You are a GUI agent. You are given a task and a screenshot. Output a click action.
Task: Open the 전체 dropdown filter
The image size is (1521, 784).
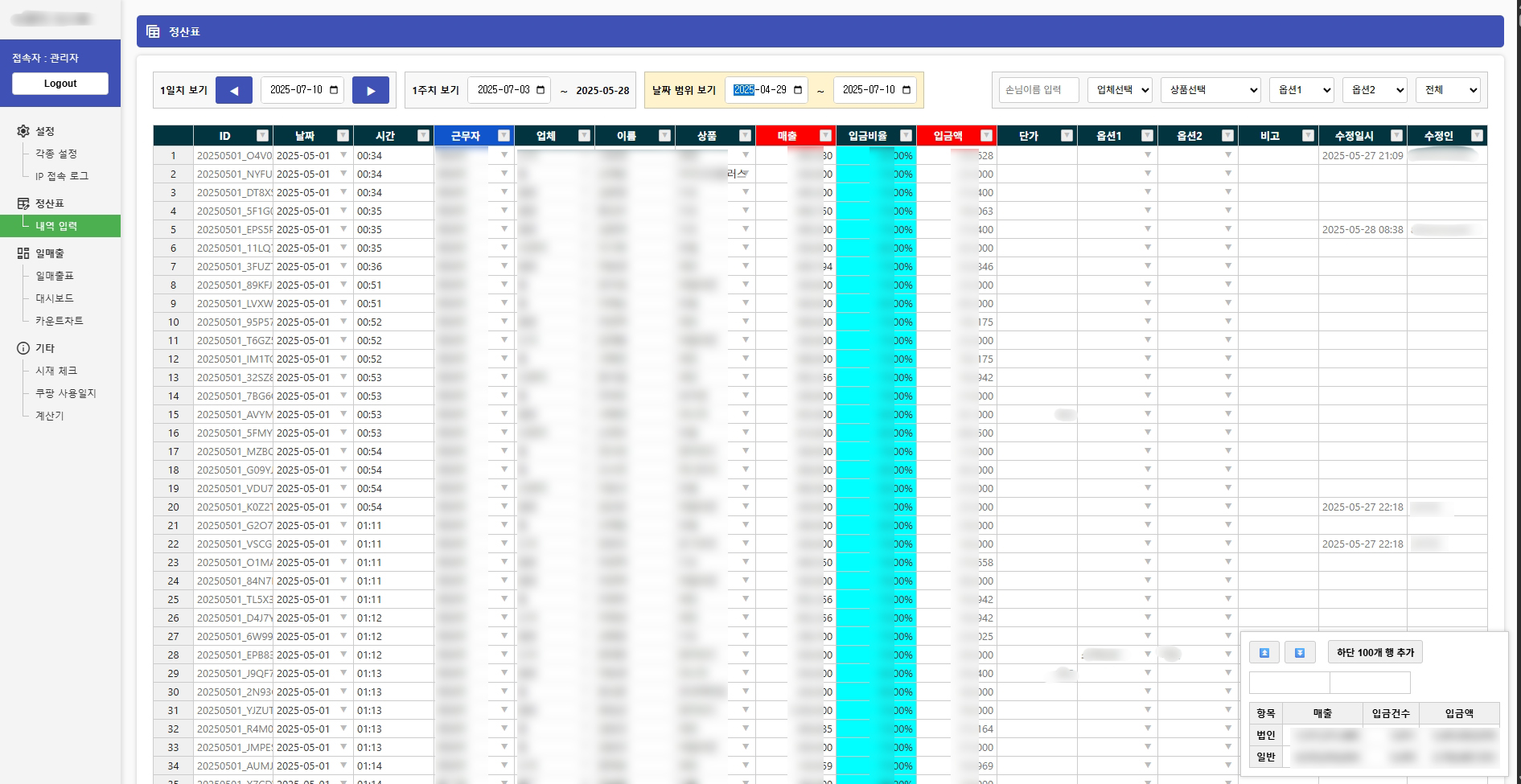[1448, 89]
